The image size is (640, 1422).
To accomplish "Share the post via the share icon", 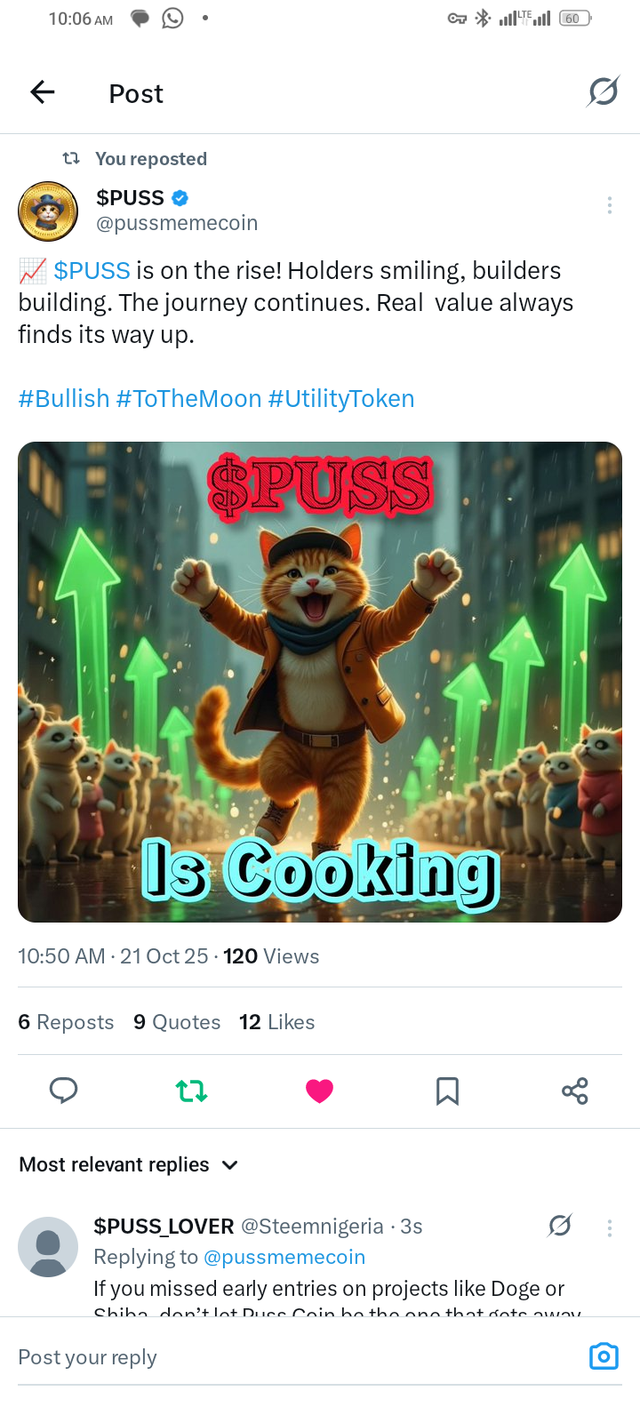I will tap(575, 1091).
